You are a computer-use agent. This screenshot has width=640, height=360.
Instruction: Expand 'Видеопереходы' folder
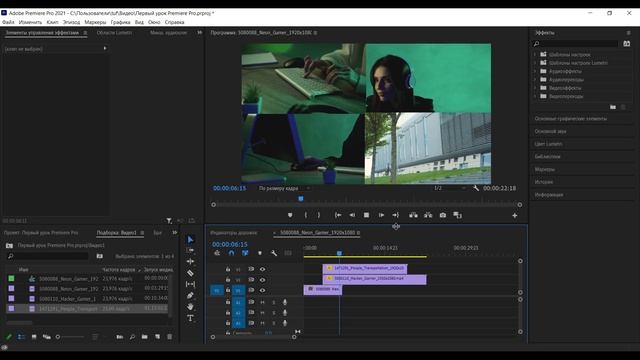click(x=535, y=96)
